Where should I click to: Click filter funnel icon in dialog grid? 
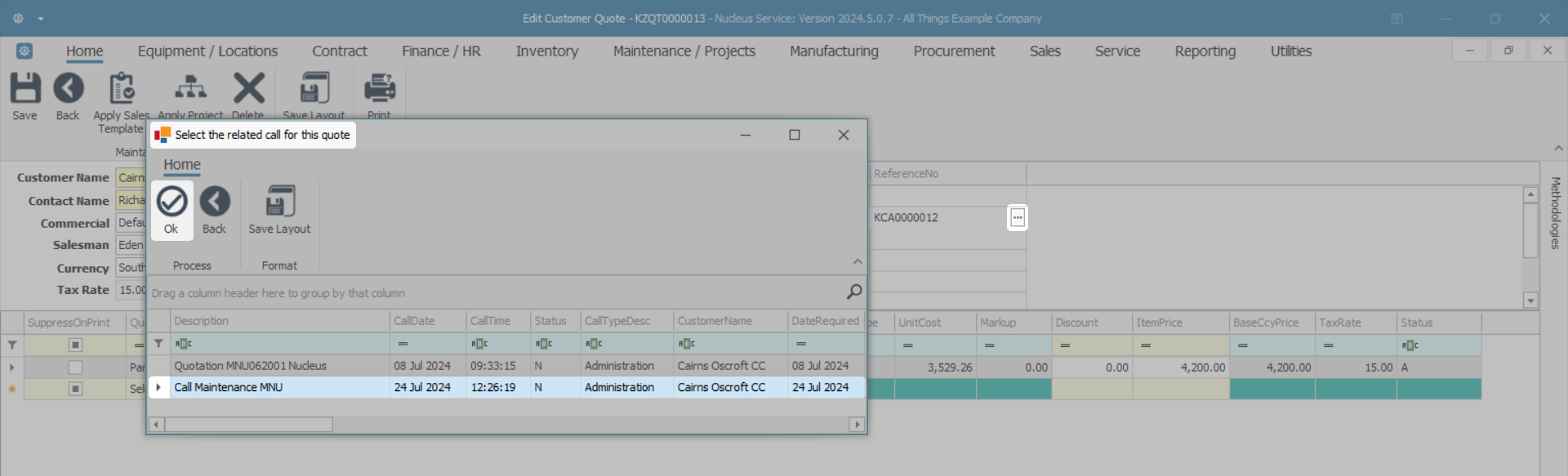(158, 344)
